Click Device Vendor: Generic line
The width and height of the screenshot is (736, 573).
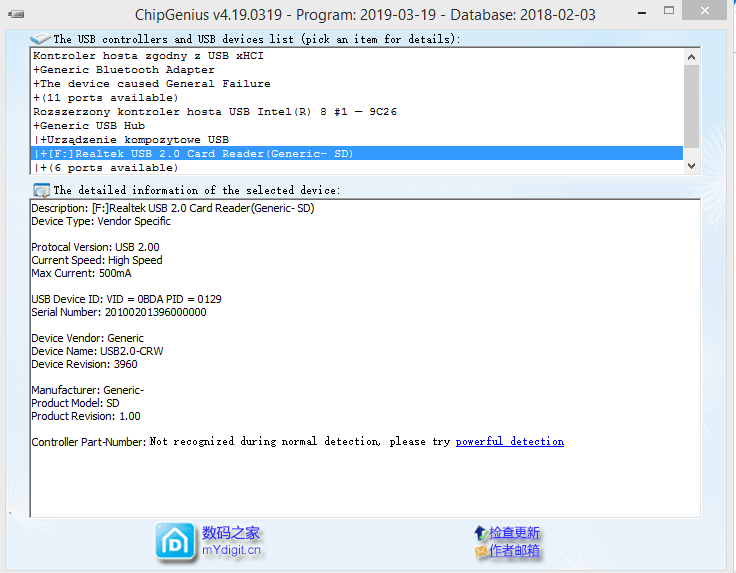[x=87, y=338]
